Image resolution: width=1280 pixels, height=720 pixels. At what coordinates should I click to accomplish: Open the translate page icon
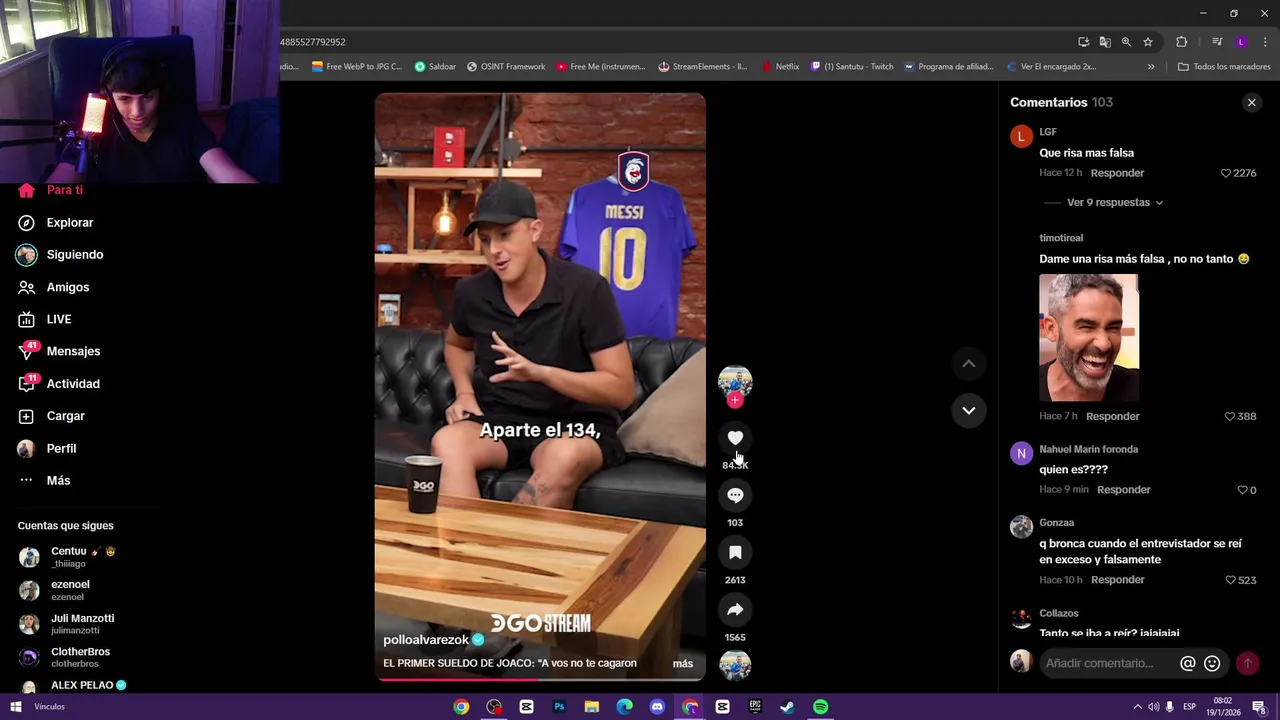(x=1104, y=42)
